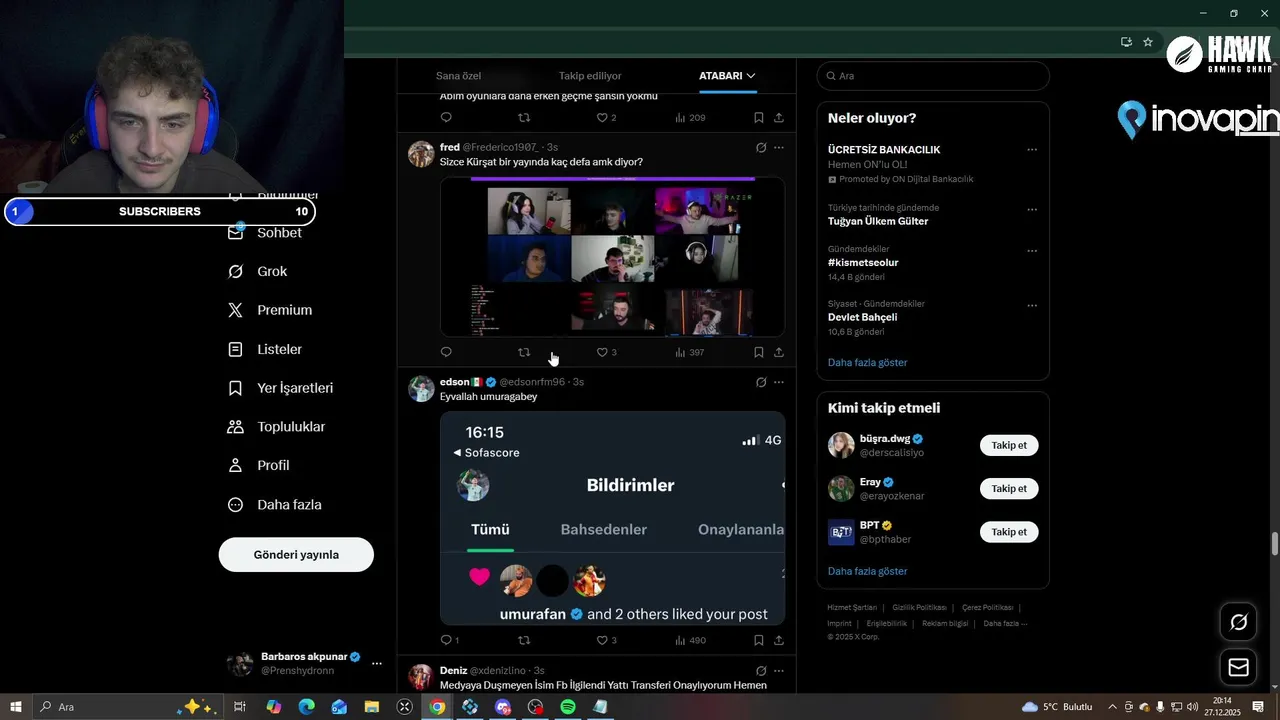This screenshot has height=720, width=1280.
Task: Open the Gizlilik Politikası footer link
Action: point(919,607)
